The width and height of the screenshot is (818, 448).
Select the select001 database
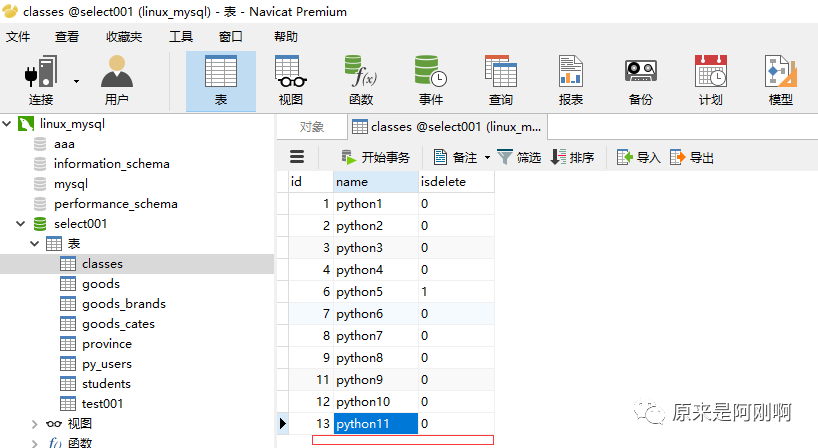[80, 224]
